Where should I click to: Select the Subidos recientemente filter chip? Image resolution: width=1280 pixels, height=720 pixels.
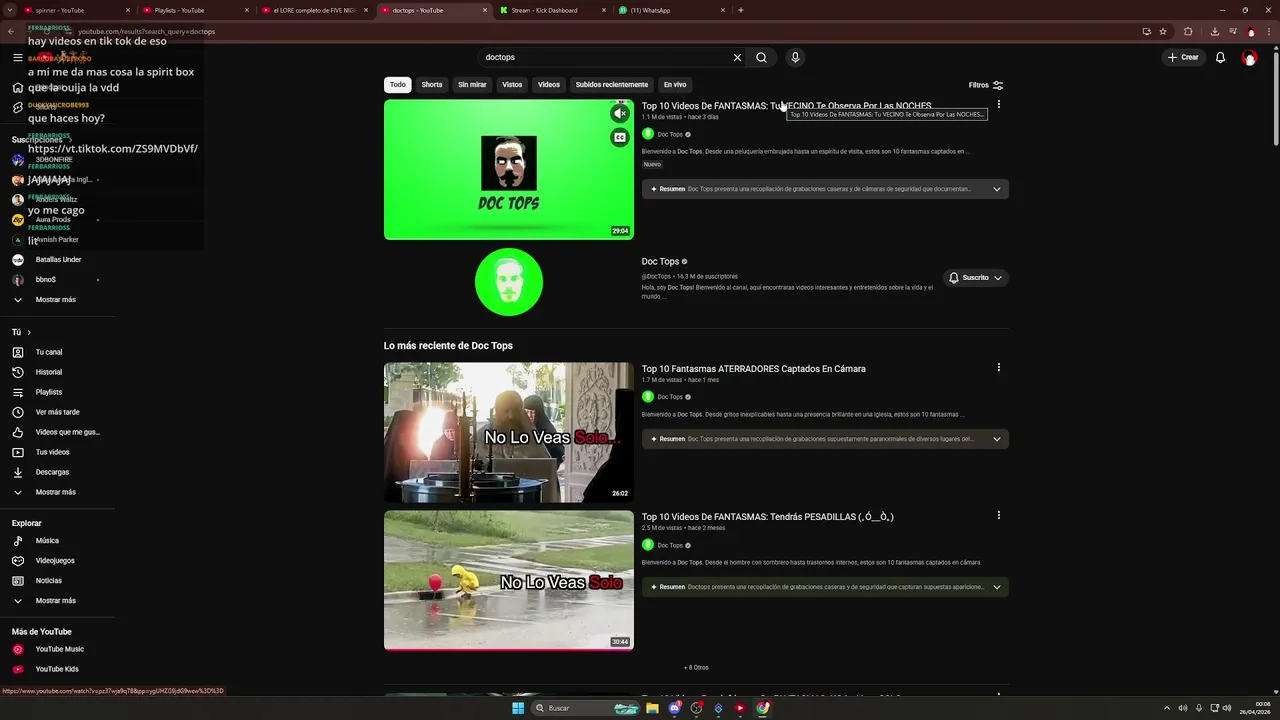click(612, 85)
